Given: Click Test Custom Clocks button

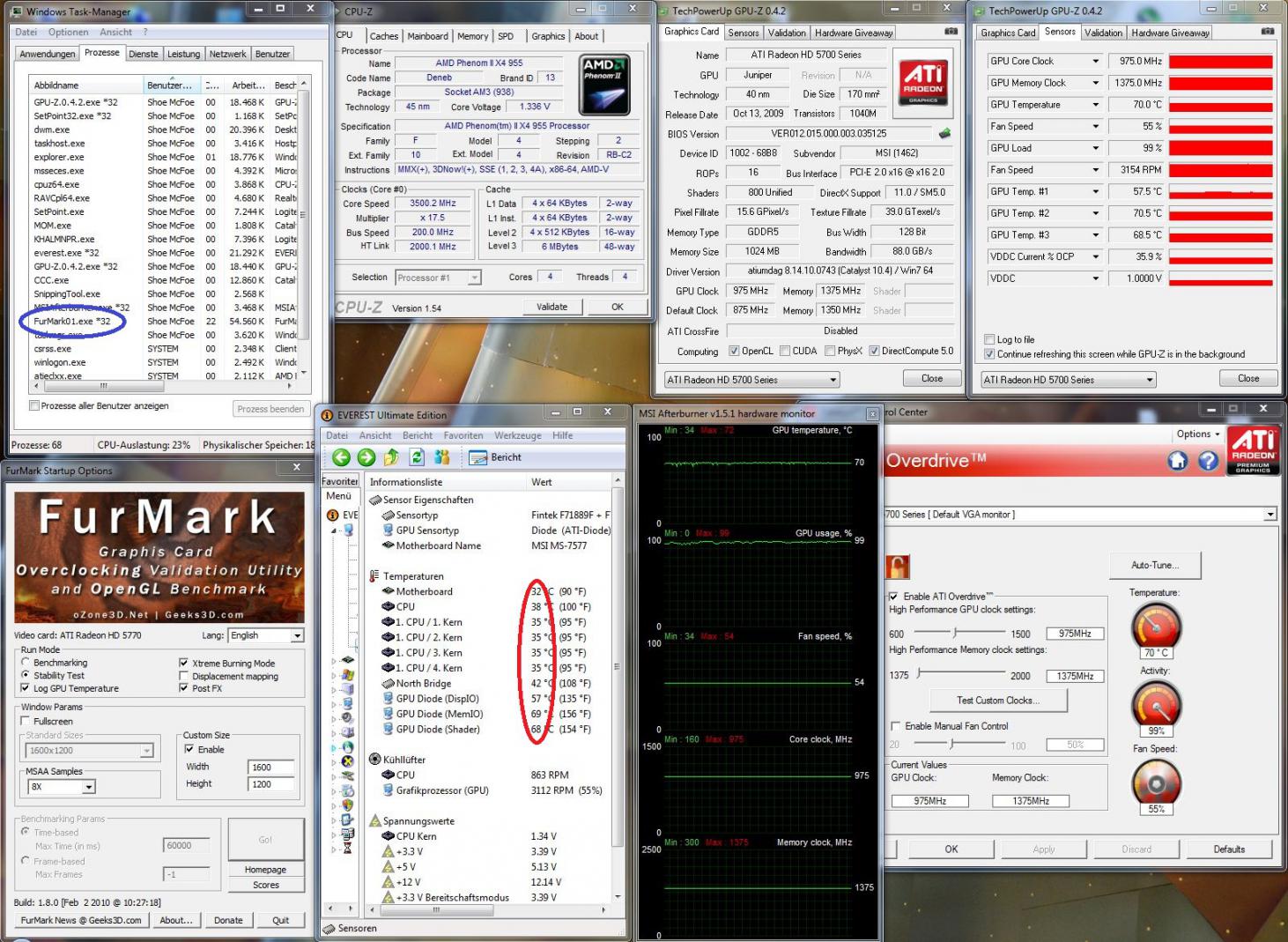Looking at the screenshot, I should coord(998,701).
